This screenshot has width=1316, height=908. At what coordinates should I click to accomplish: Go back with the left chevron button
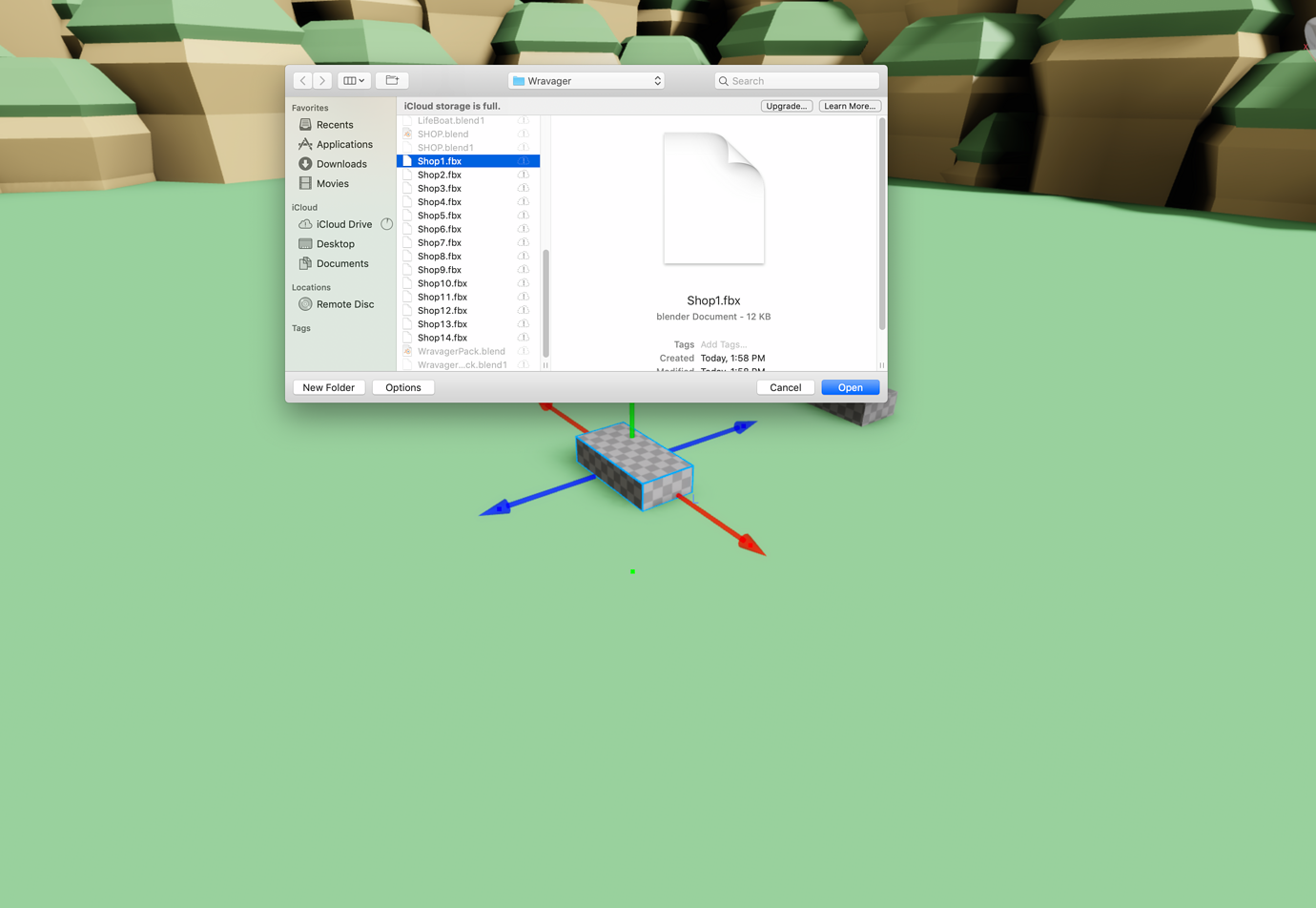tap(303, 81)
